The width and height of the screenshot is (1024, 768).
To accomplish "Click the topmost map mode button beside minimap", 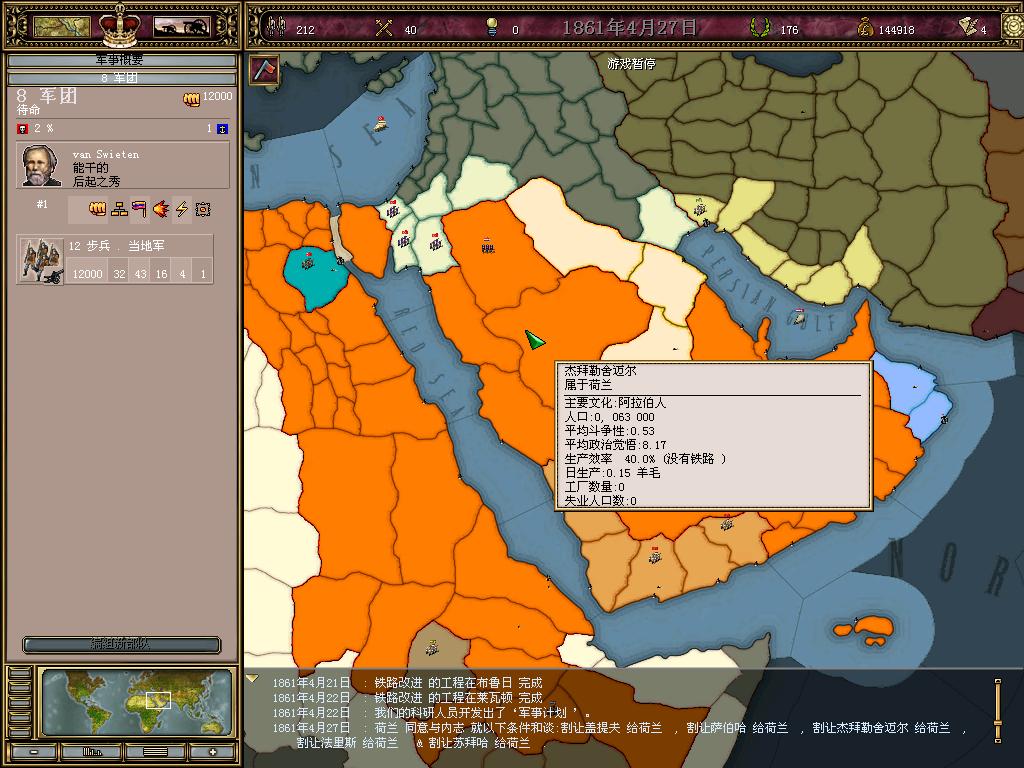I will pos(20,673).
